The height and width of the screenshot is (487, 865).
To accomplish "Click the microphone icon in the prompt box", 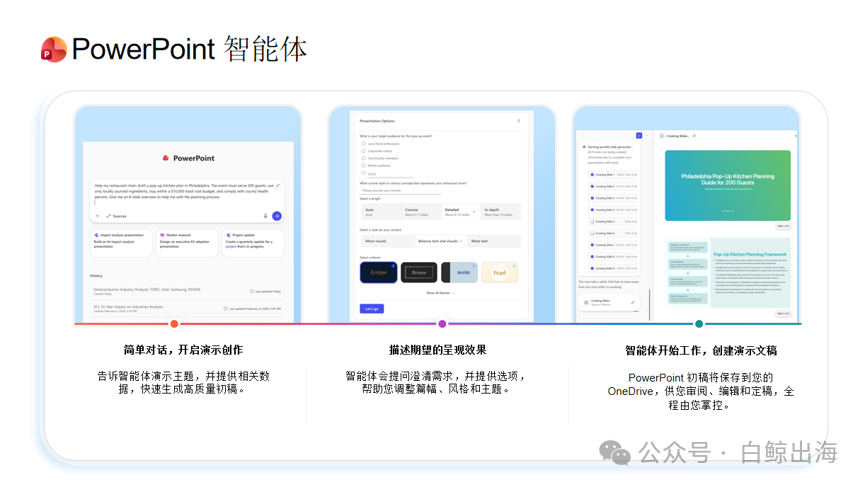I will pyautogui.click(x=265, y=216).
